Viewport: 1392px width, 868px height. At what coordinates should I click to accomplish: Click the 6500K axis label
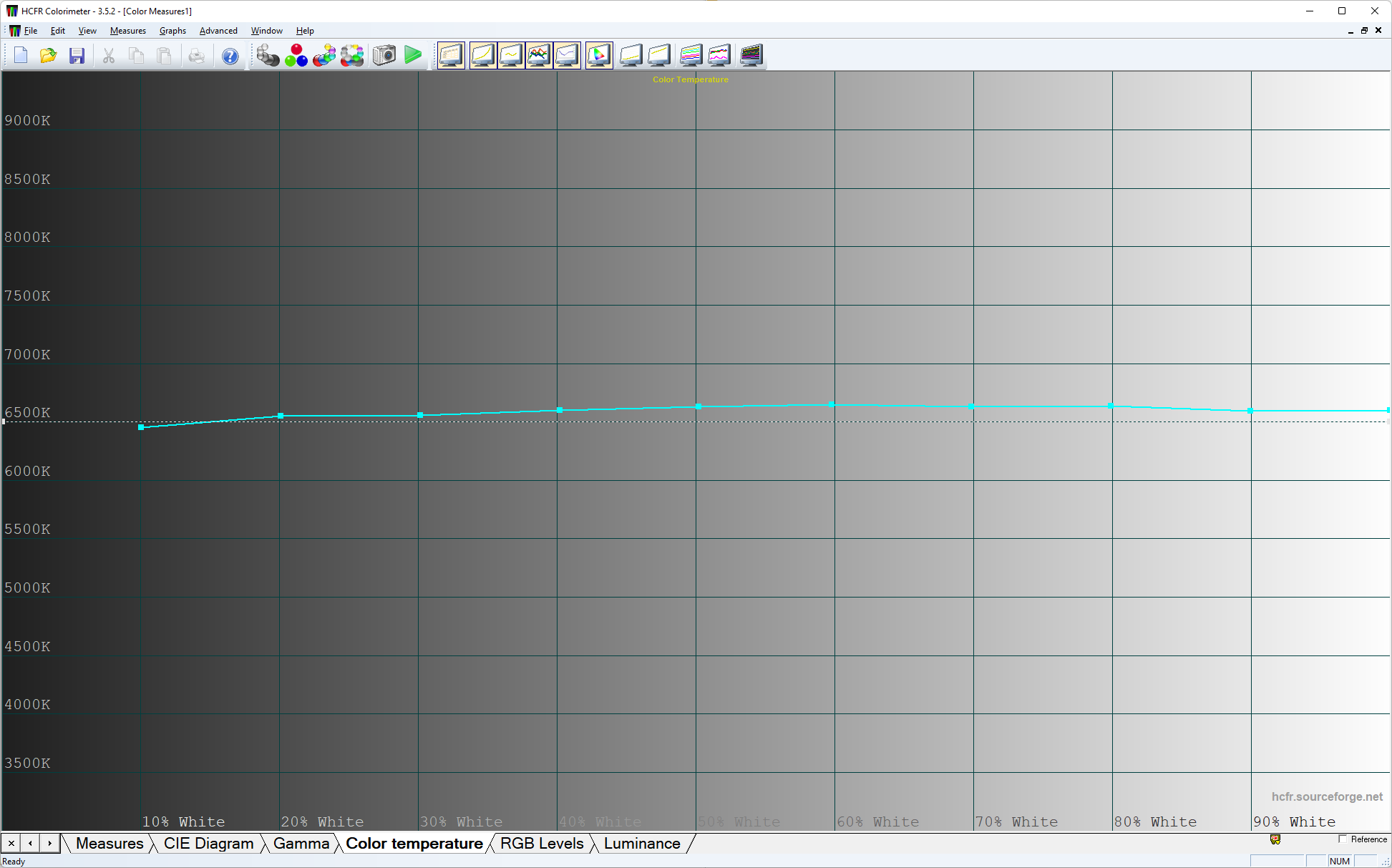coord(28,413)
